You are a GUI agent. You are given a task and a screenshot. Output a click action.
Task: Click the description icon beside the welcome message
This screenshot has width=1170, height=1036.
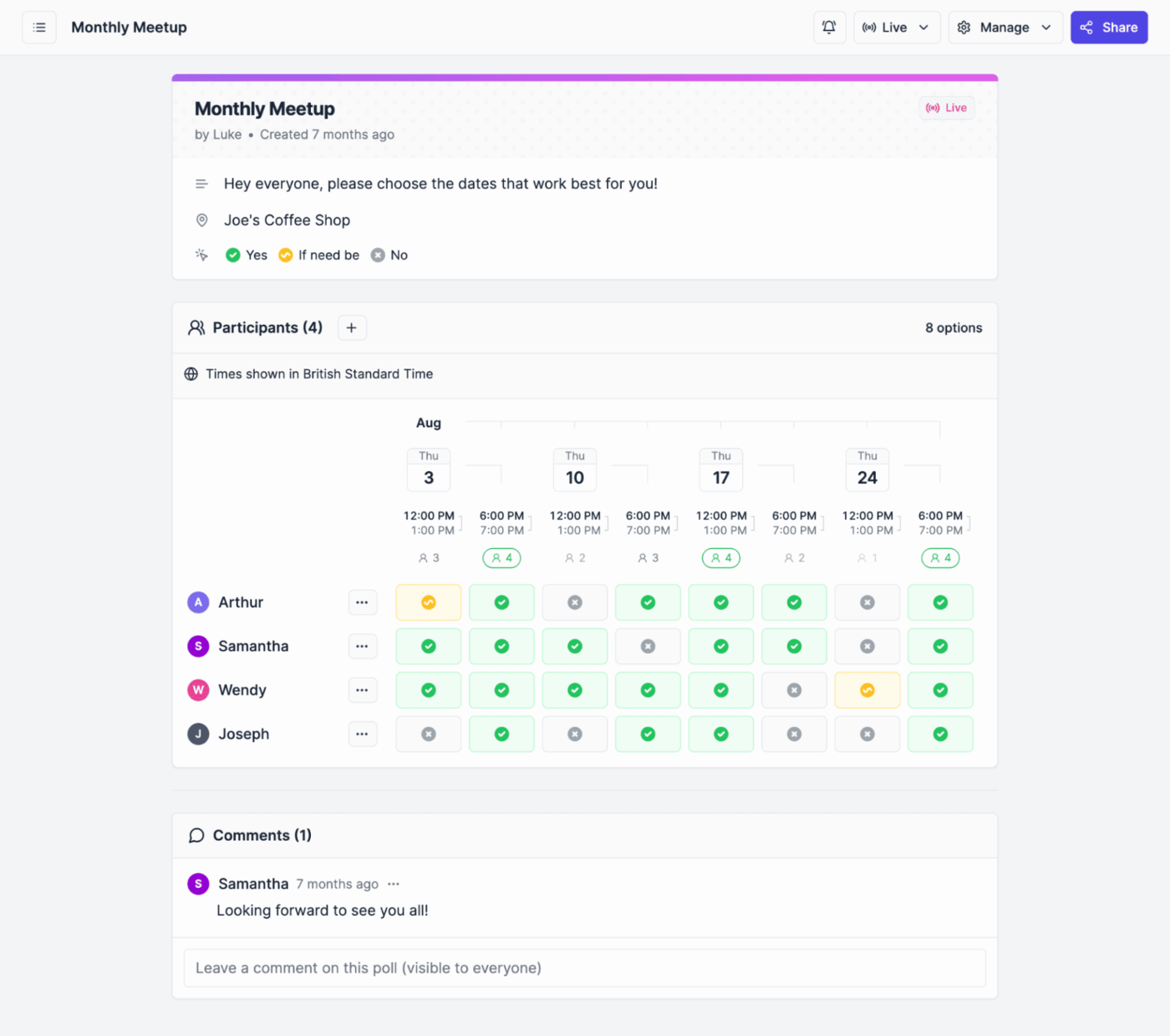click(201, 183)
